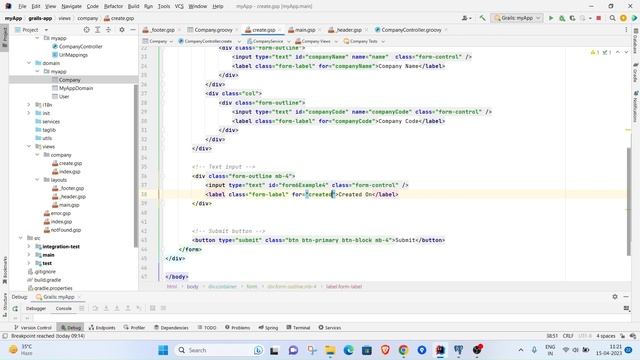The height and width of the screenshot is (360, 640).
Task: Toggle the Endpoints tool window
Action: (102, 327)
